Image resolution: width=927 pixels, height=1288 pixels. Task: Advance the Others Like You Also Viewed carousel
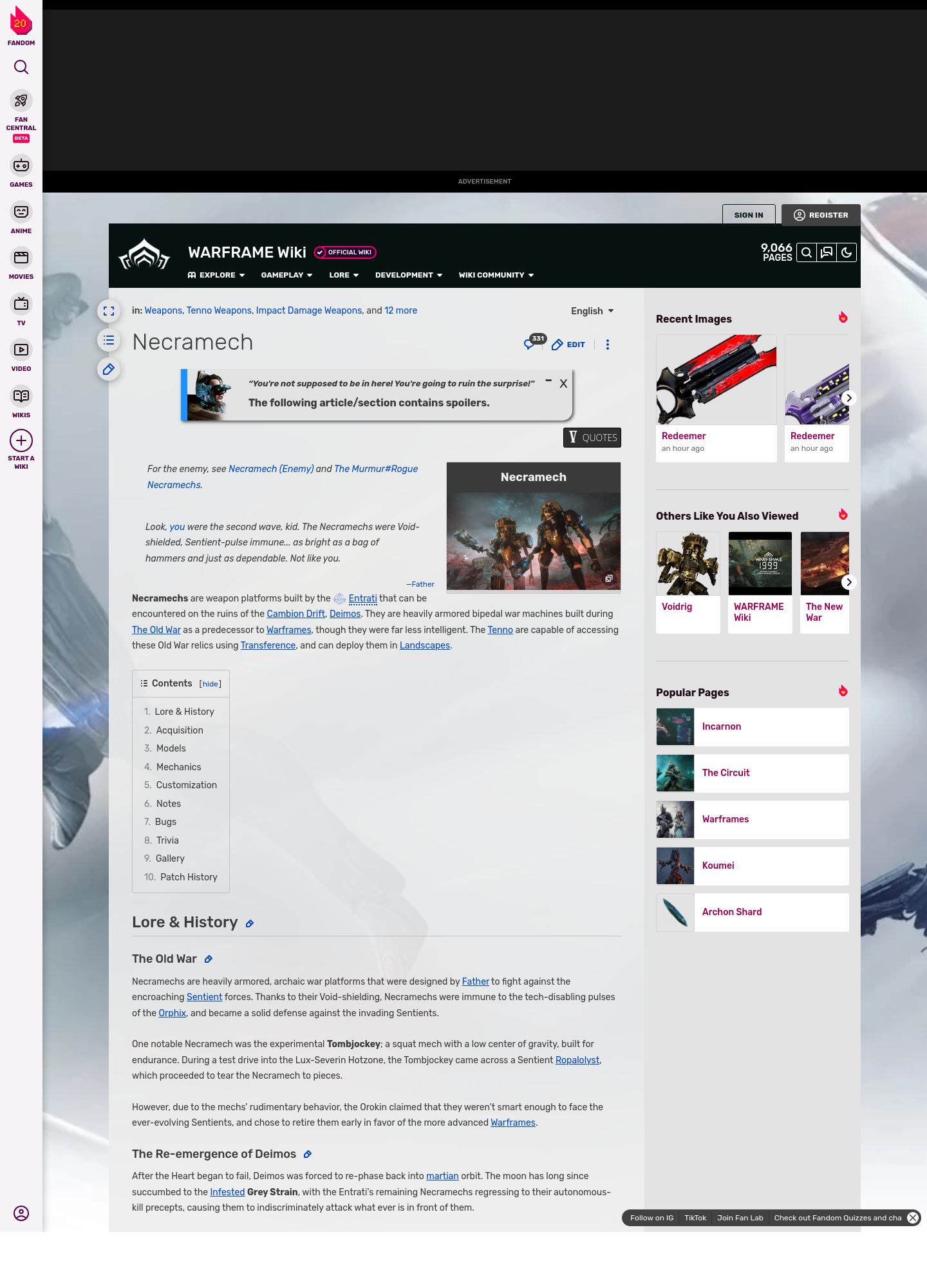(848, 582)
